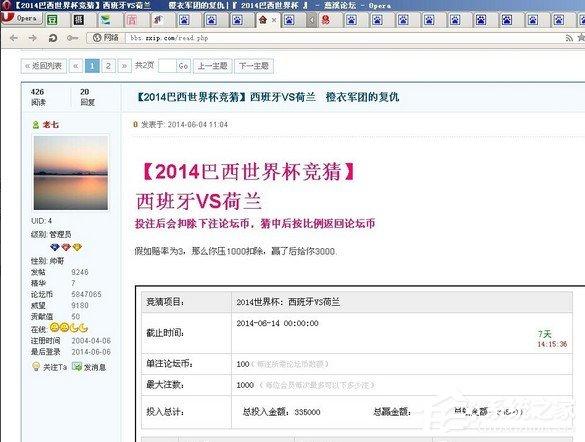Focus the address bar URL field
The width and height of the screenshot is (585, 442).
343,38
